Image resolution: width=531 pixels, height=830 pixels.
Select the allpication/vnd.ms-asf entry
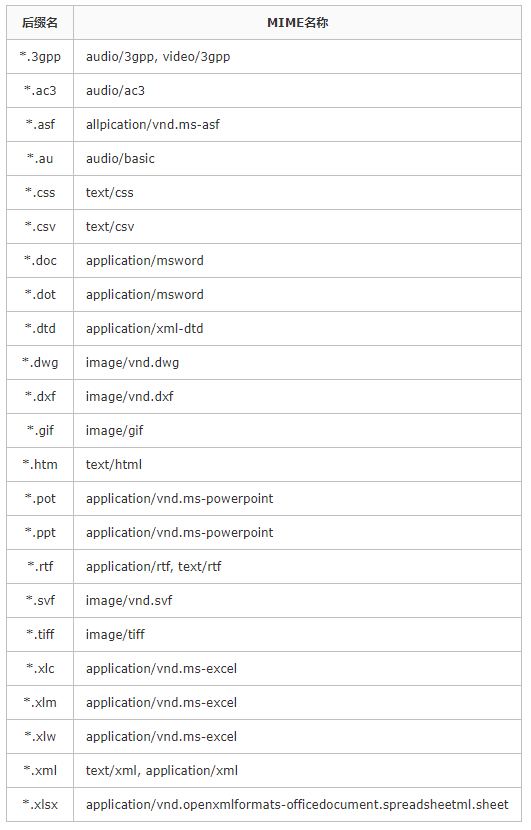click(x=152, y=124)
